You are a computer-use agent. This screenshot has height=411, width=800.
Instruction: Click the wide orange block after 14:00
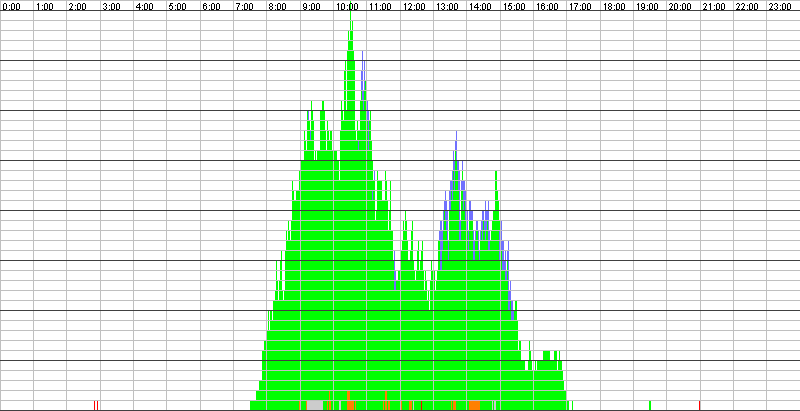474,405
